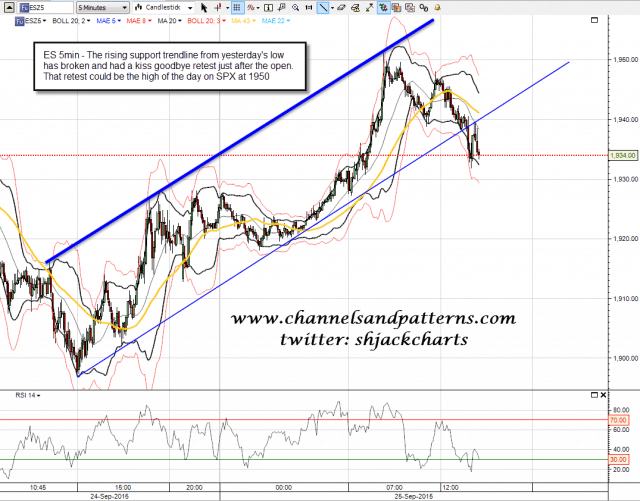Click the 1:1 reset scale icon

(309, 7)
